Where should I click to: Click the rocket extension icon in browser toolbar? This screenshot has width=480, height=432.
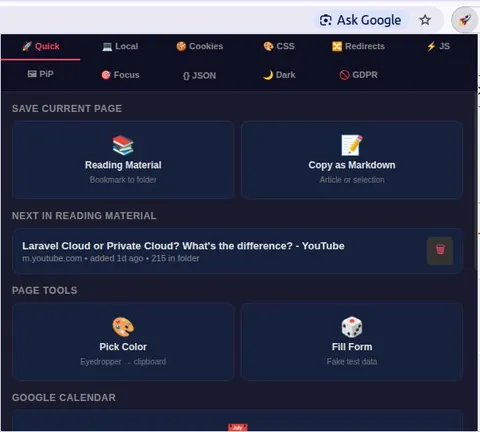[464, 20]
